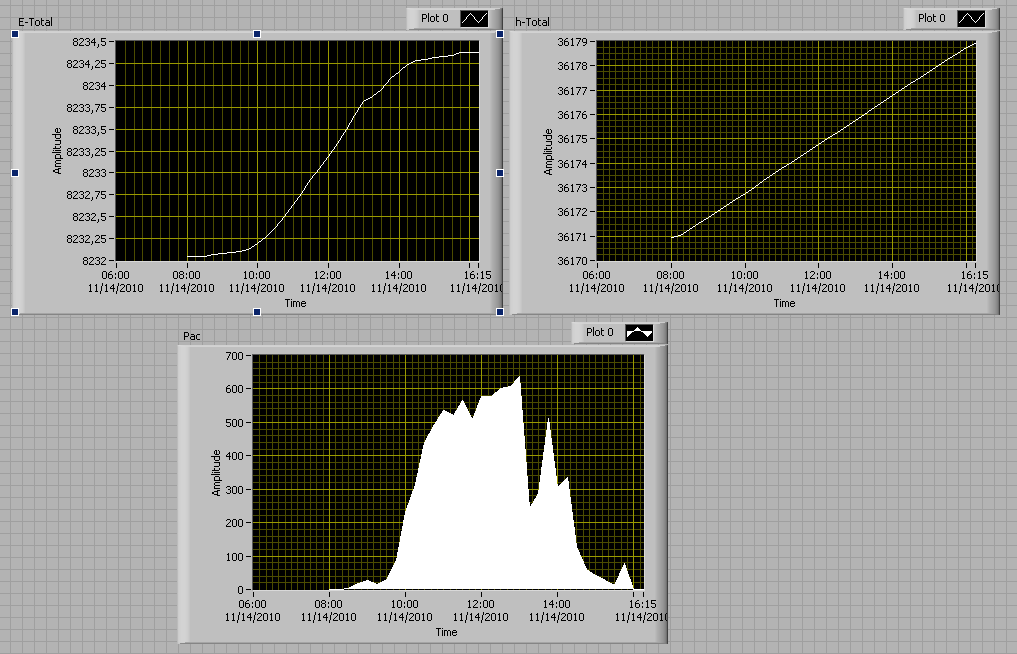This screenshot has width=1017, height=654.
Task: Click the 12:00 marker on Pac X scale
Action: pyautogui.click(x=481, y=604)
